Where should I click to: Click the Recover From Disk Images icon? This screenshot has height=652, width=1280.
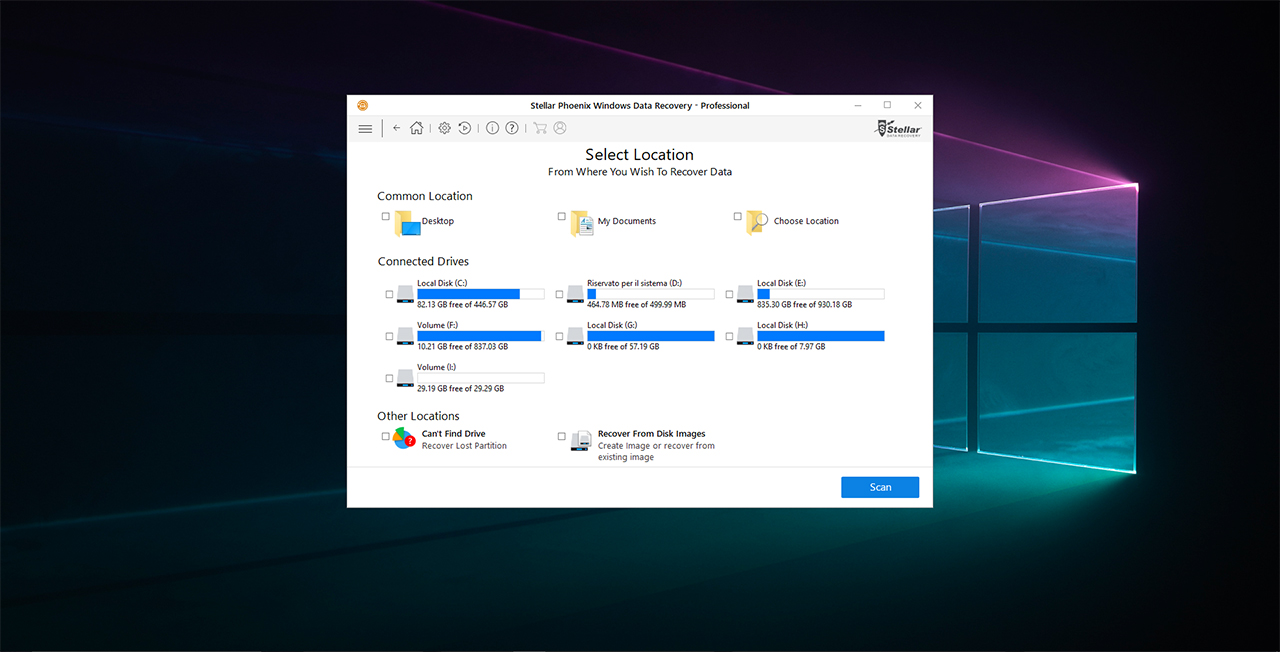pos(581,440)
